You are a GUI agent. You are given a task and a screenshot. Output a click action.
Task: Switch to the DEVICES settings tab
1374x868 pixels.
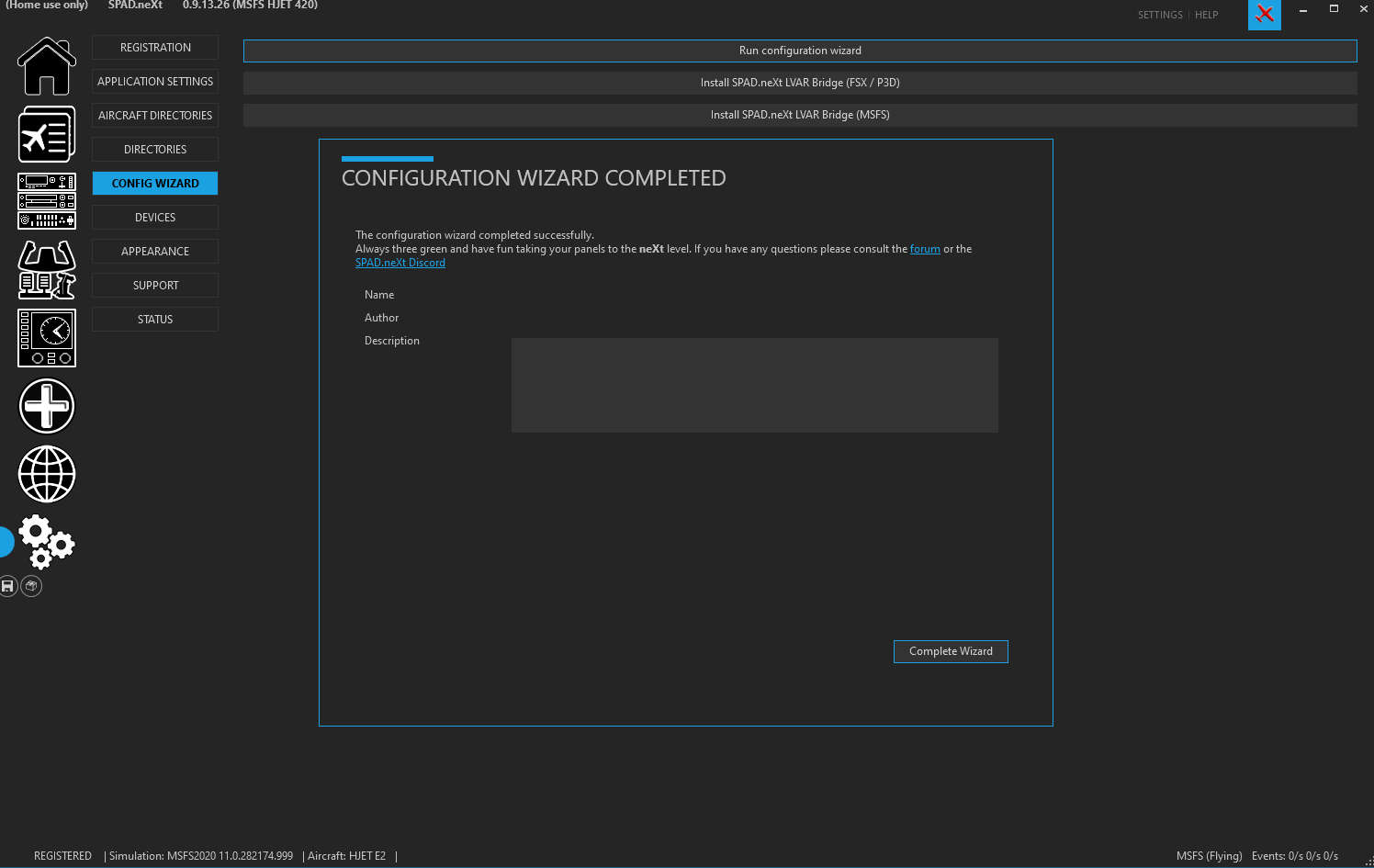(155, 218)
